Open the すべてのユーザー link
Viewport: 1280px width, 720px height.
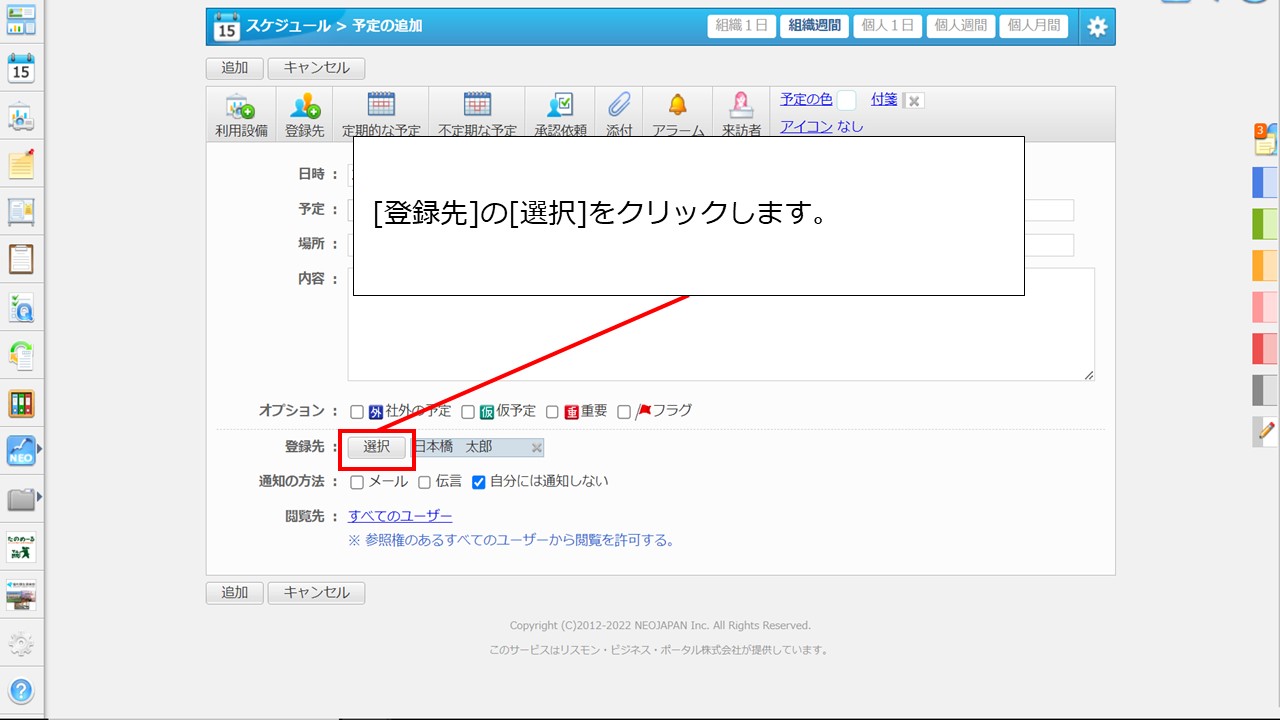click(400, 516)
